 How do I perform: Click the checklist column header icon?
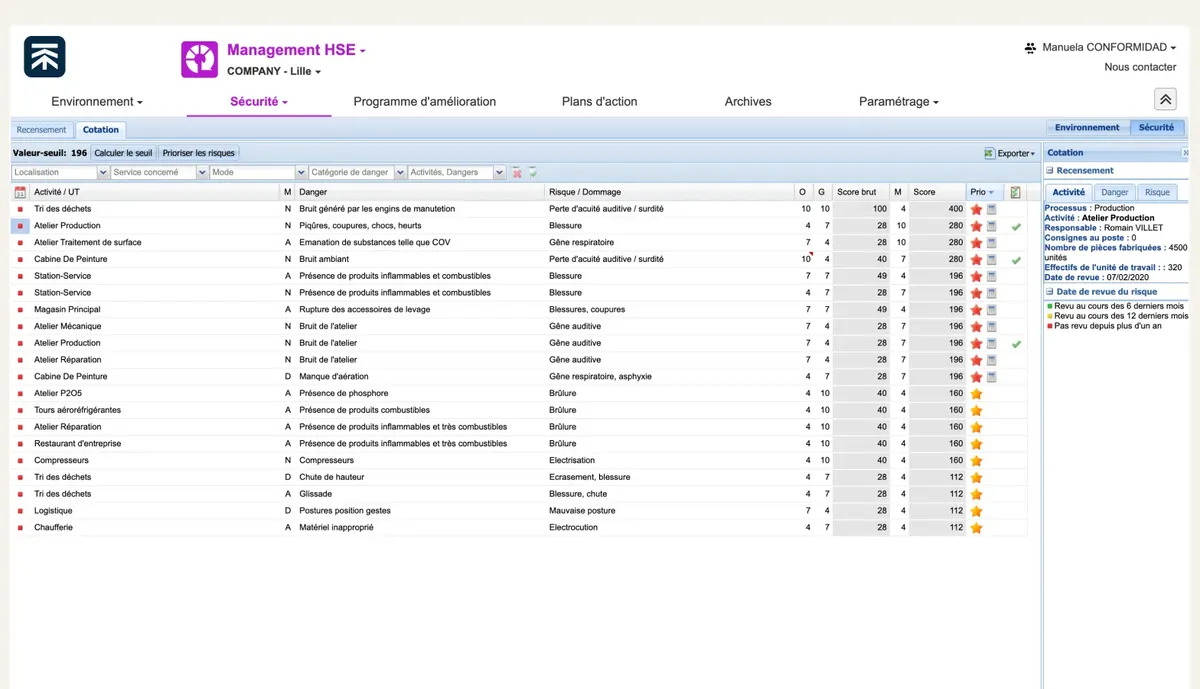point(1016,192)
